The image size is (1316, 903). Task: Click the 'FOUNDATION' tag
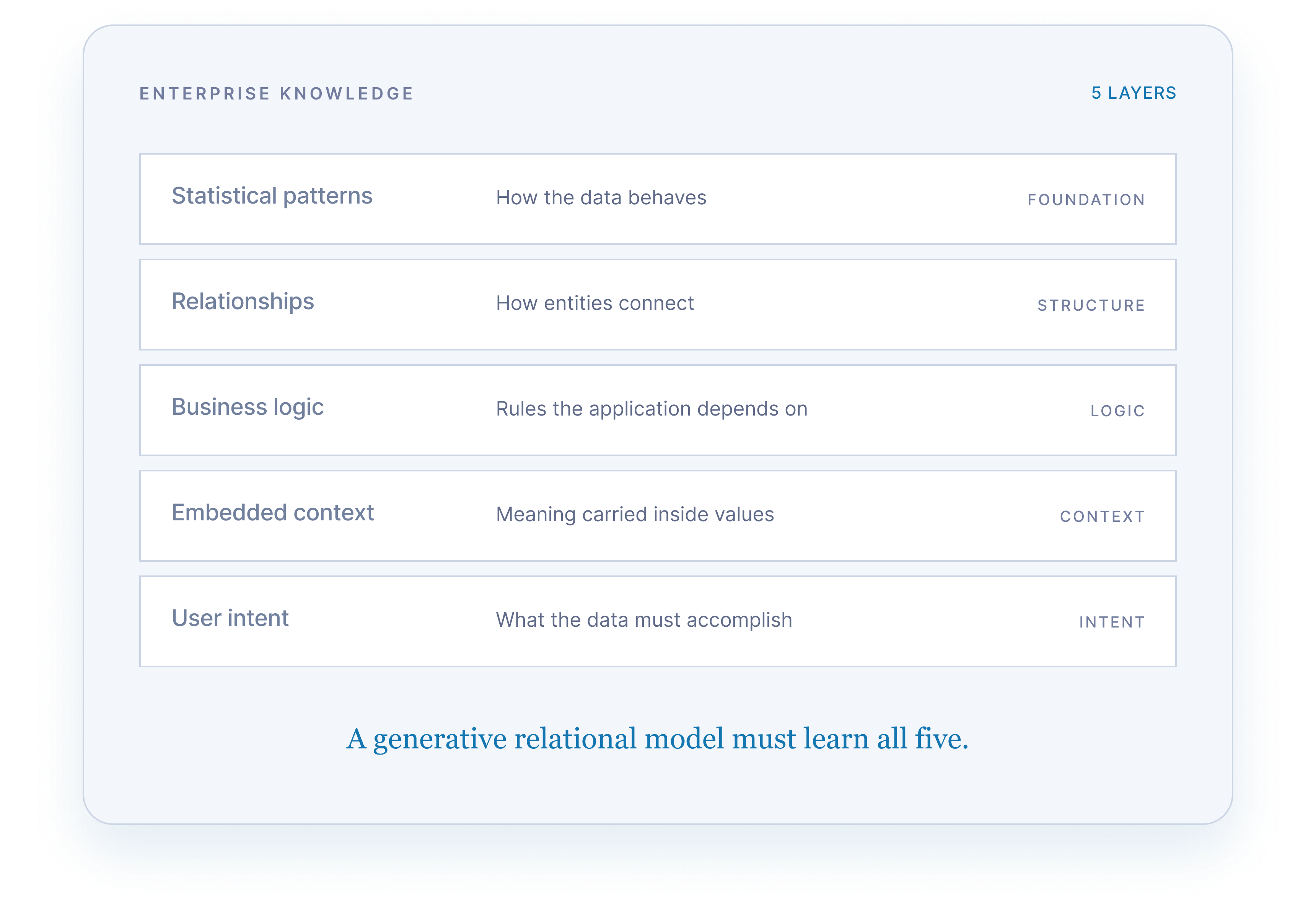click(x=1086, y=199)
